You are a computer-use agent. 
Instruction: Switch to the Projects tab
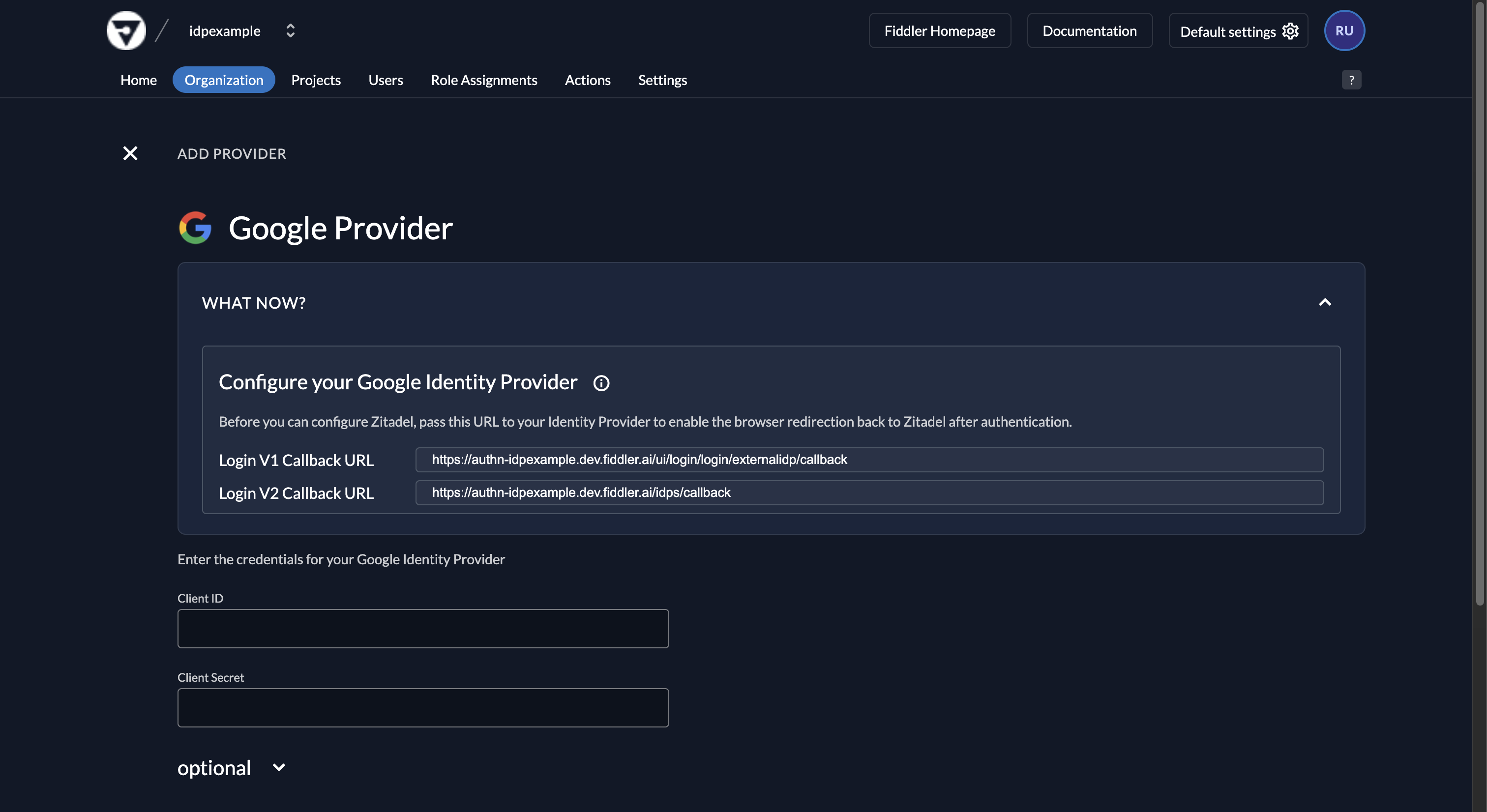316,80
